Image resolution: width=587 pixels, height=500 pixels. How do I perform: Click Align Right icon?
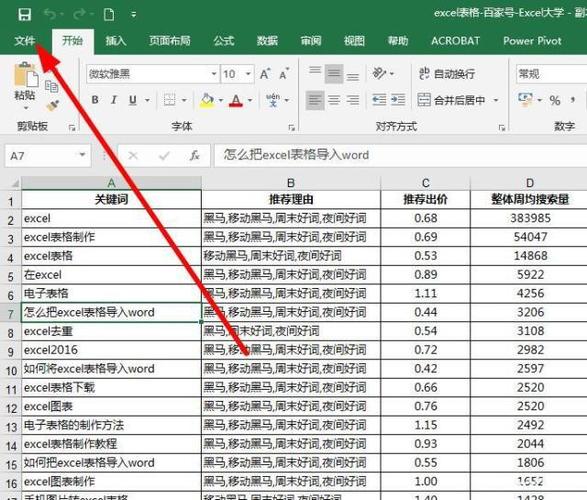pos(353,100)
